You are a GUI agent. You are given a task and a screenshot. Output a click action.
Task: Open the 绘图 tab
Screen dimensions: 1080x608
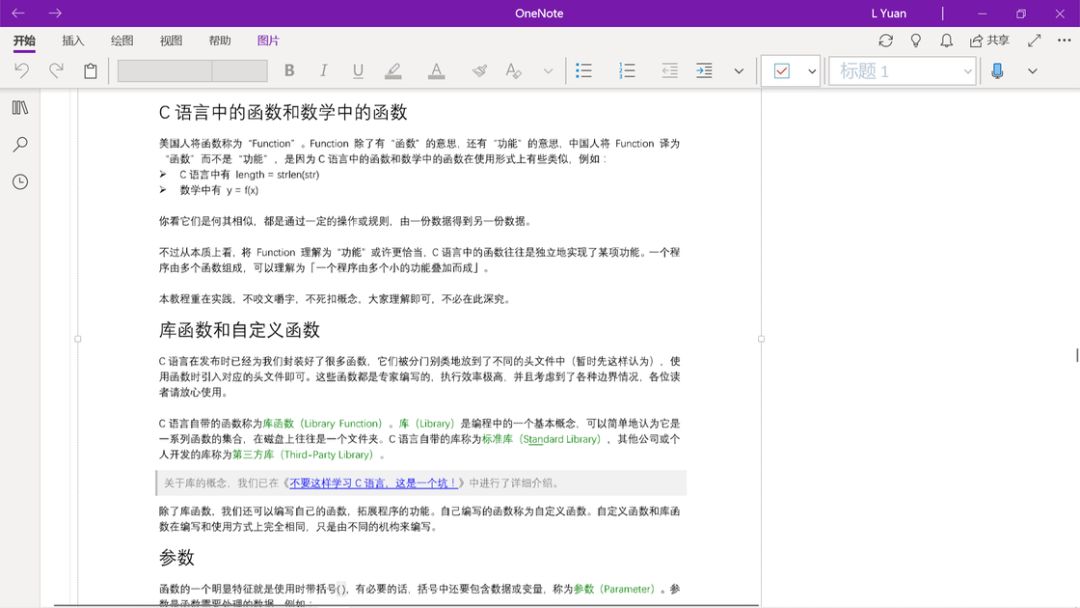click(122, 41)
